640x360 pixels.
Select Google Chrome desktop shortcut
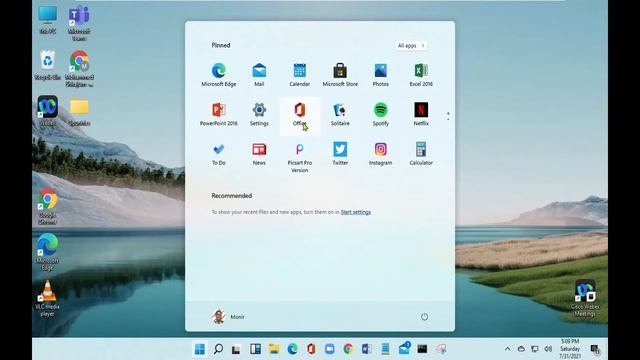point(48,206)
